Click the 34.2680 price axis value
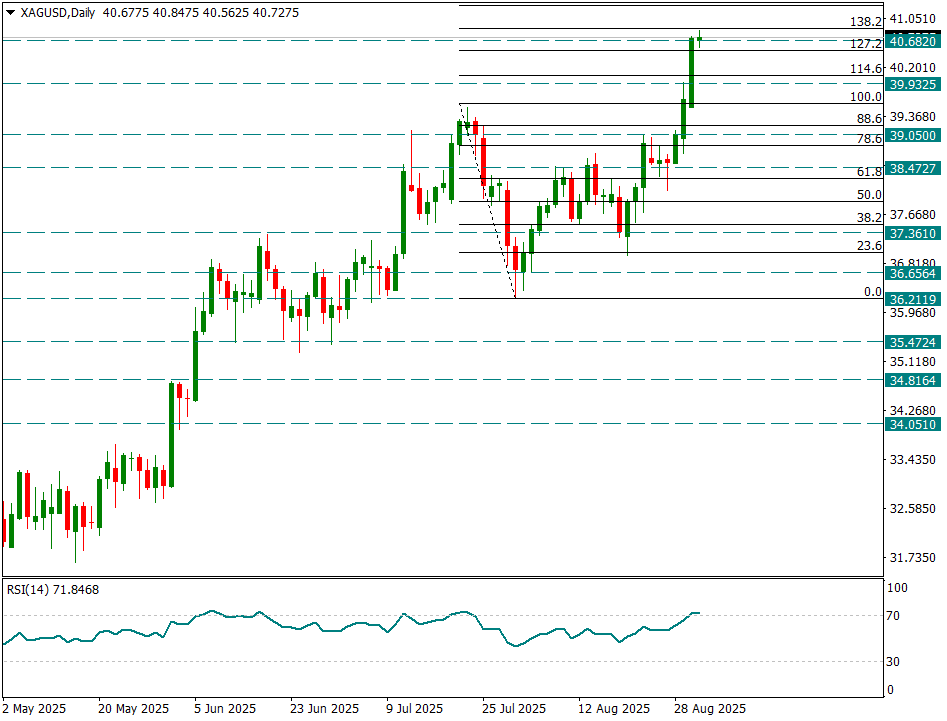This screenshot has width=947, height=721. (913, 411)
